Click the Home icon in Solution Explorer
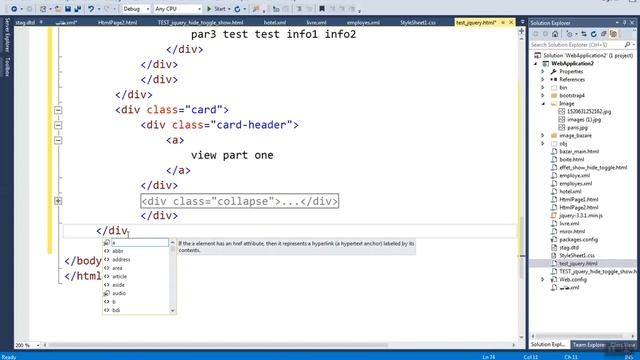The height and width of the screenshot is (360, 640). click(x=555, y=34)
